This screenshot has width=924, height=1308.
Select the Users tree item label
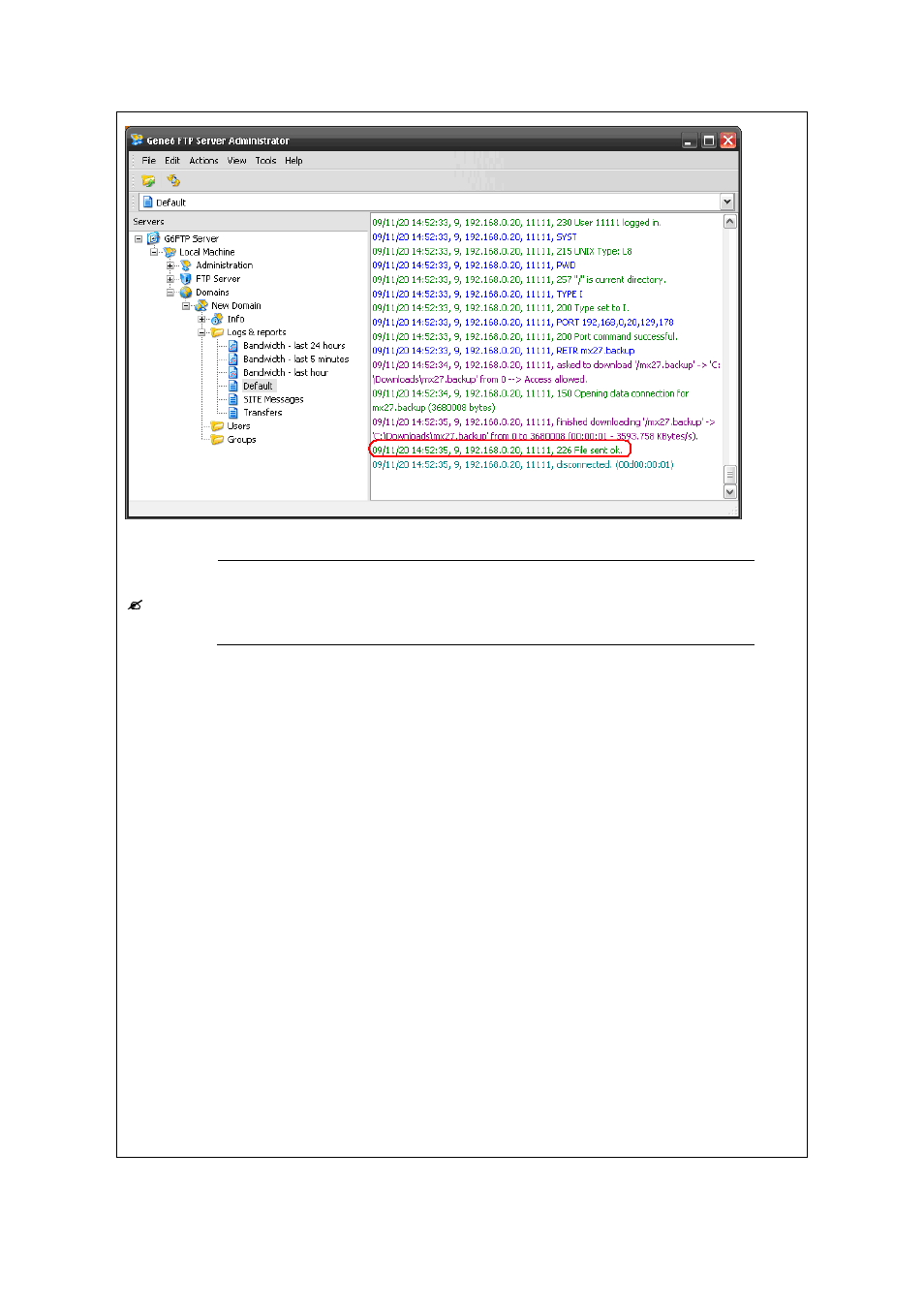click(x=239, y=426)
